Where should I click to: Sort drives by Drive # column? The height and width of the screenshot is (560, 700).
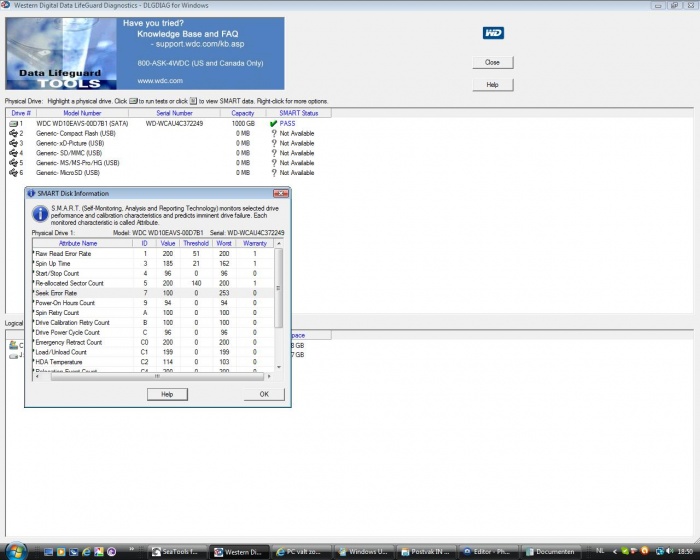click(21, 113)
